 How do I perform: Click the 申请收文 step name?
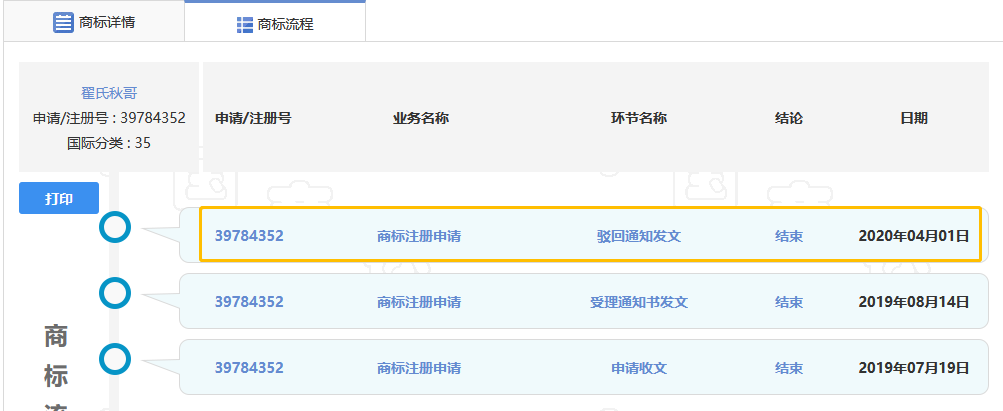pos(639,369)
